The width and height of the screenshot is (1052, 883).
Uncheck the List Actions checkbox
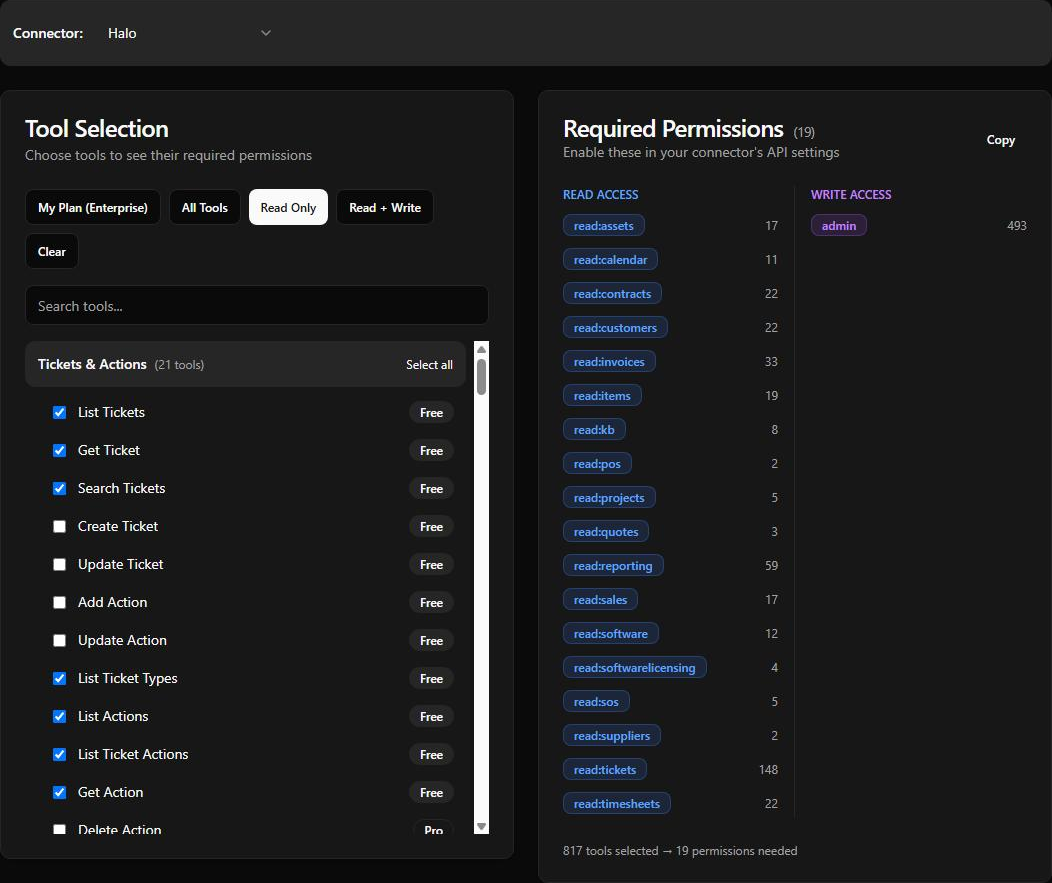pos(60,717)
